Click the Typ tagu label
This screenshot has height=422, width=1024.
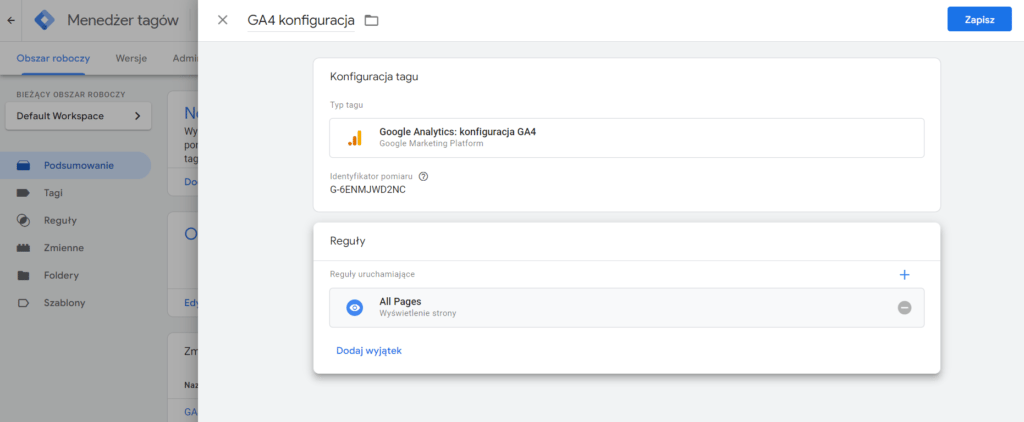click(347, 105)
